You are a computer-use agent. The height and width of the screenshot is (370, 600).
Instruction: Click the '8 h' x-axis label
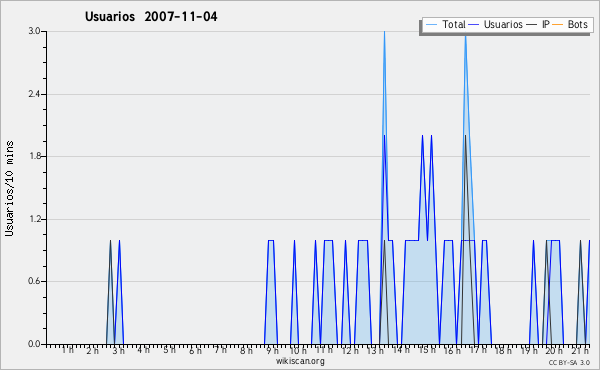pyautogui.click(x=246, y=350)
